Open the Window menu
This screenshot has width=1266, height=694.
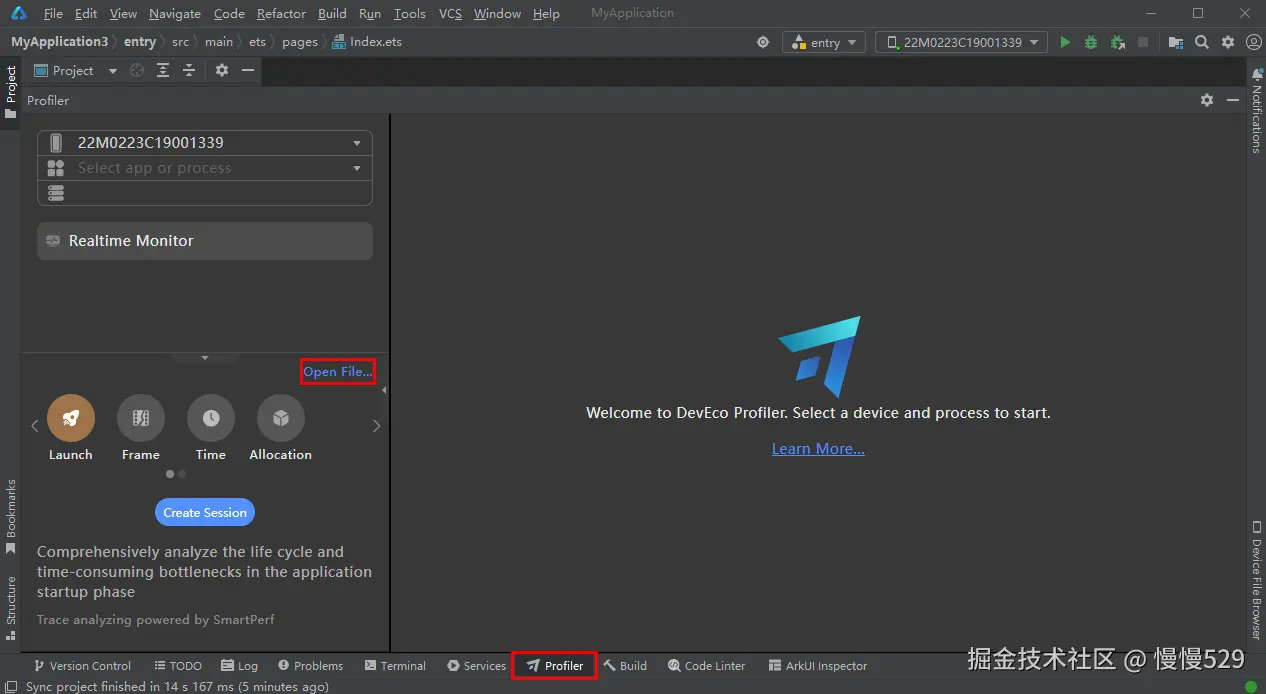pyautogui.click(x=497, y=13)
